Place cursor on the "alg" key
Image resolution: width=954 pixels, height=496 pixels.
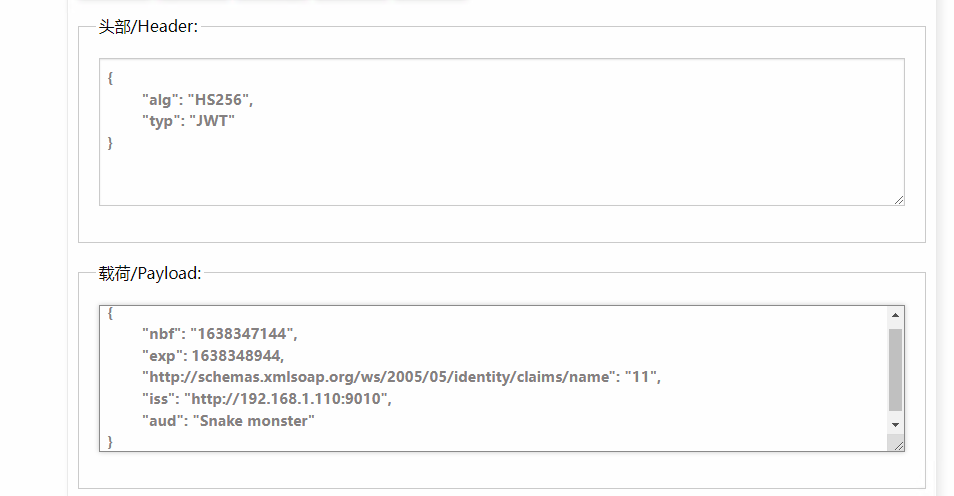tap(161, 100)
